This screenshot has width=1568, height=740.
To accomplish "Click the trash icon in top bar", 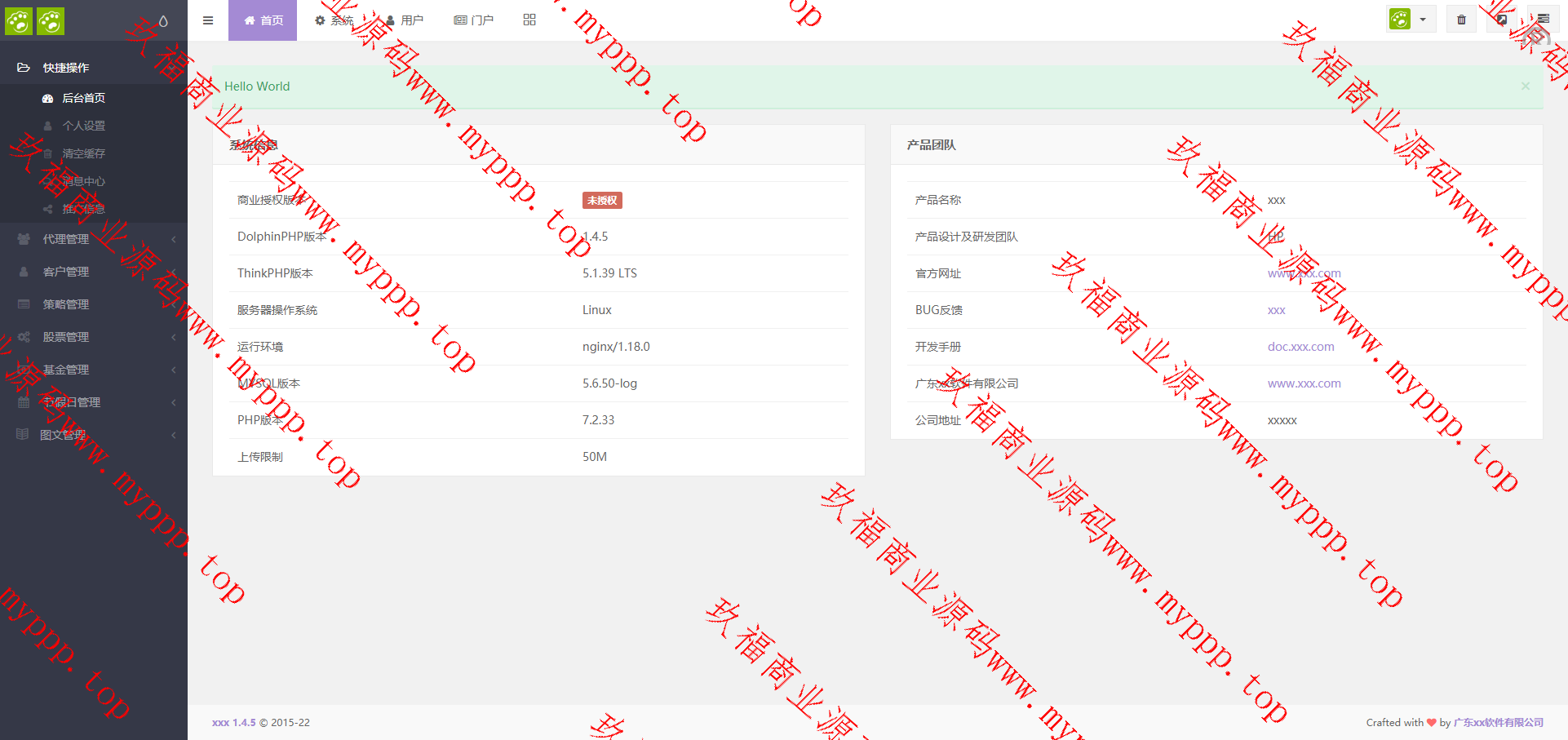I will pyautogui.click(x=1461, y=20).
